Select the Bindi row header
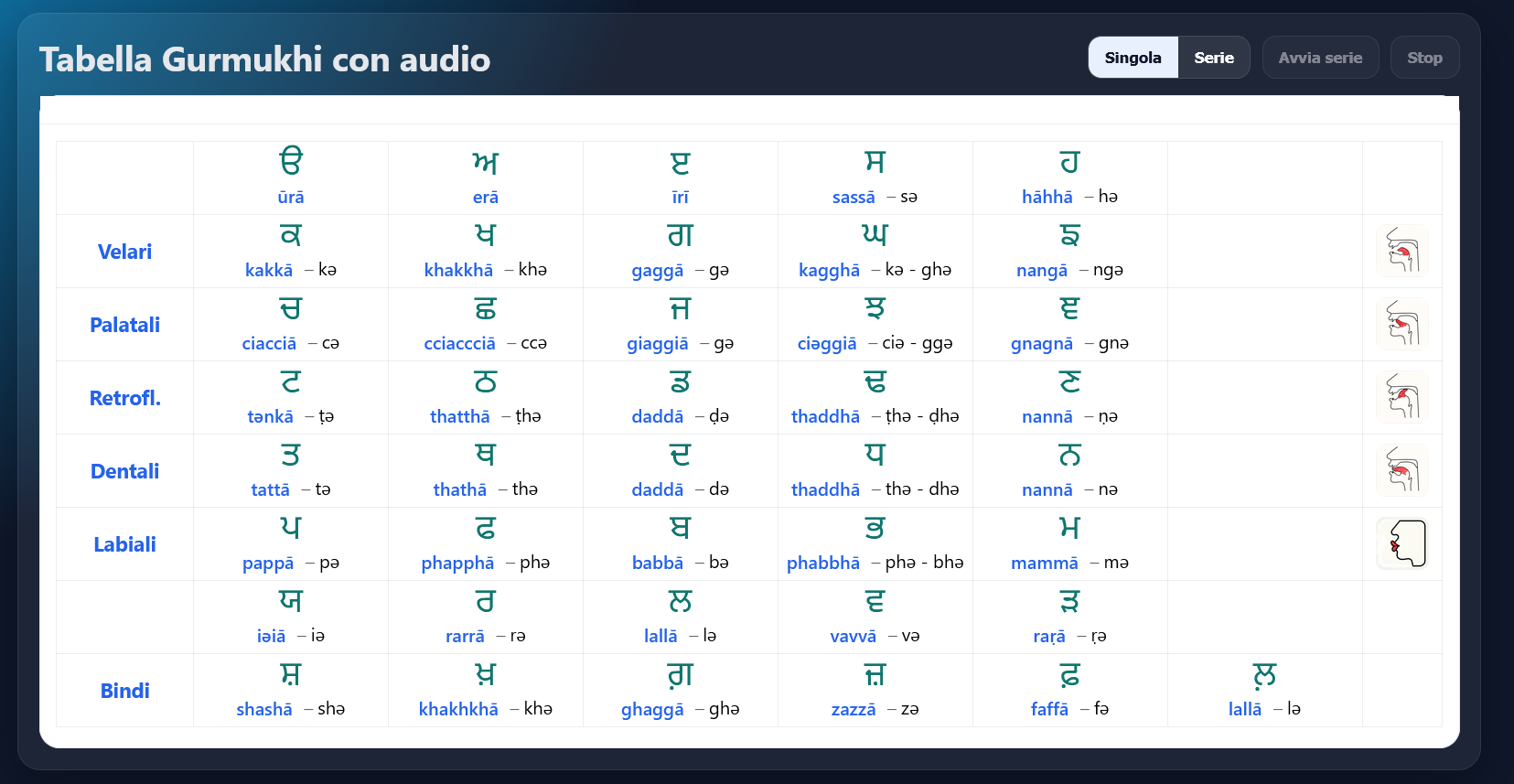The image size is (1514, 784). [x=124, y=691]
